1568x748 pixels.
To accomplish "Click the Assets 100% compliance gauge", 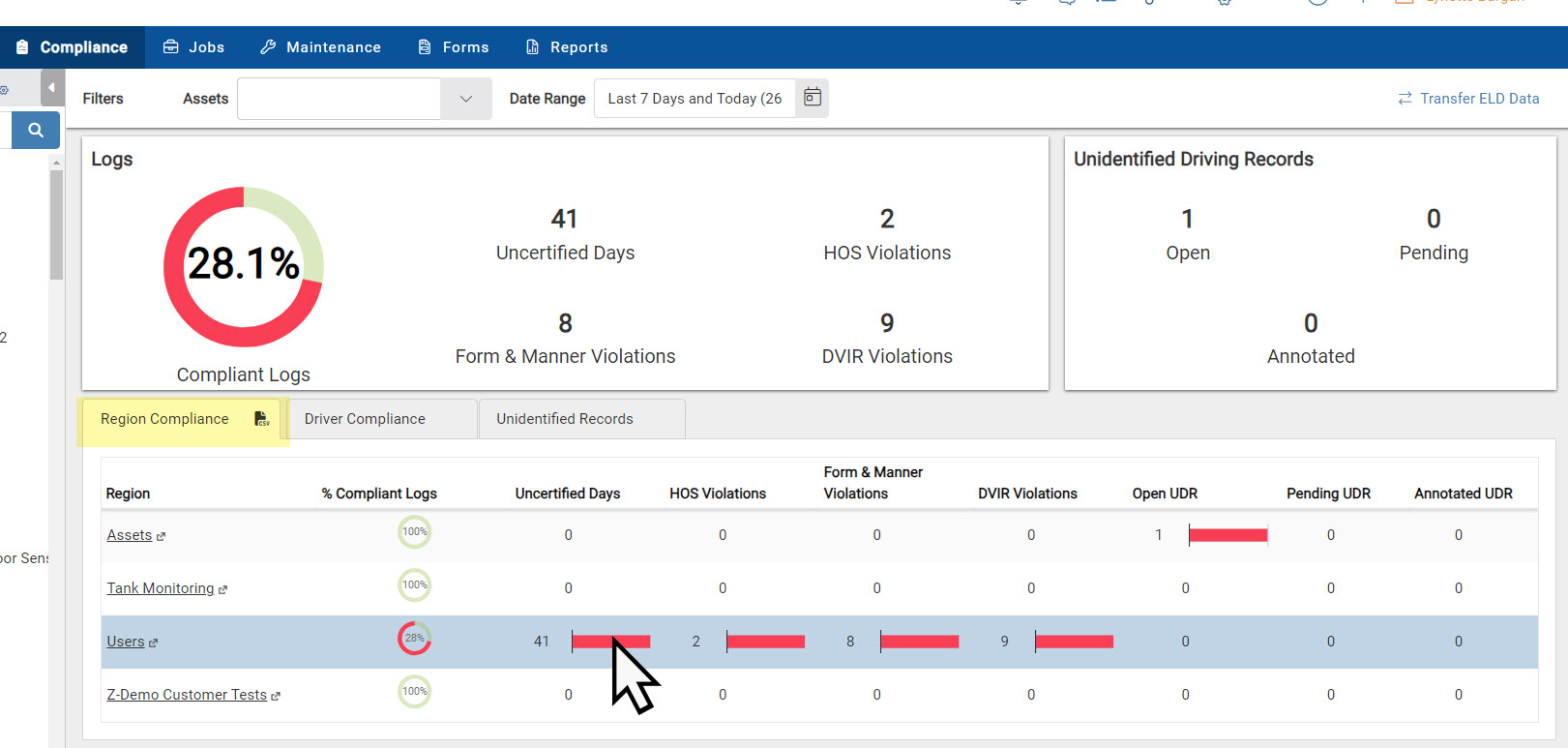I will click(414, 532).
